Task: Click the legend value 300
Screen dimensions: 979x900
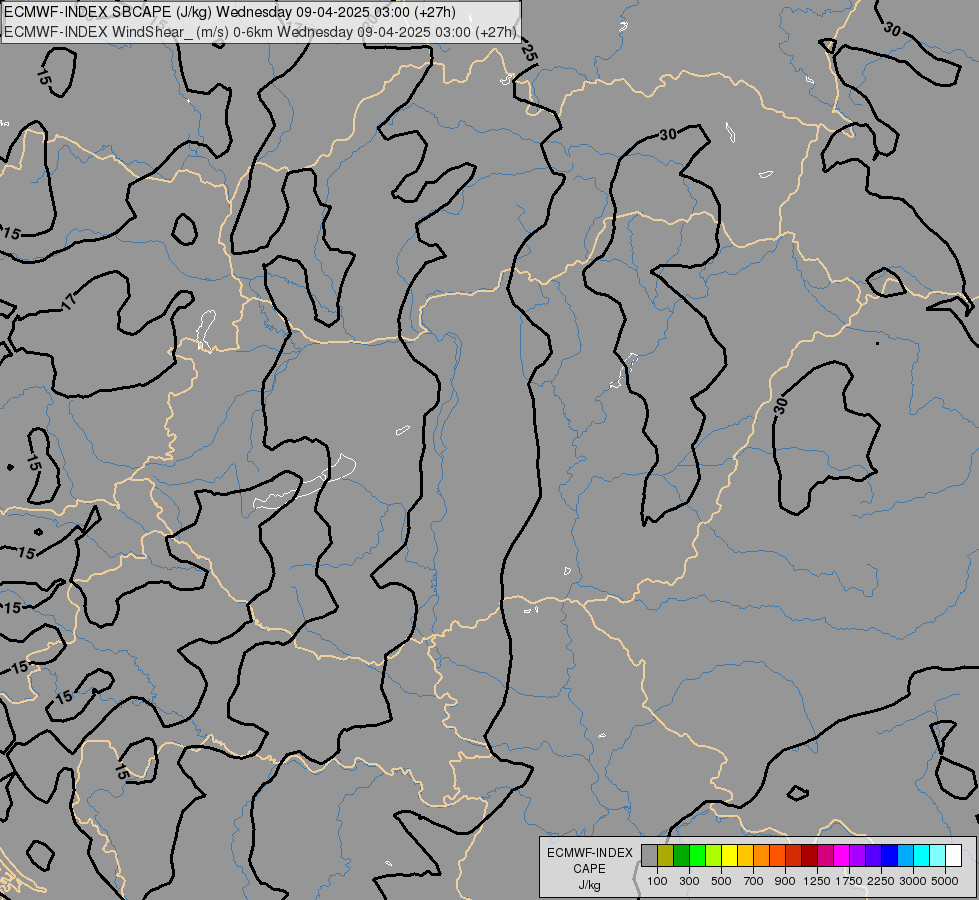Action: point(689,881)
